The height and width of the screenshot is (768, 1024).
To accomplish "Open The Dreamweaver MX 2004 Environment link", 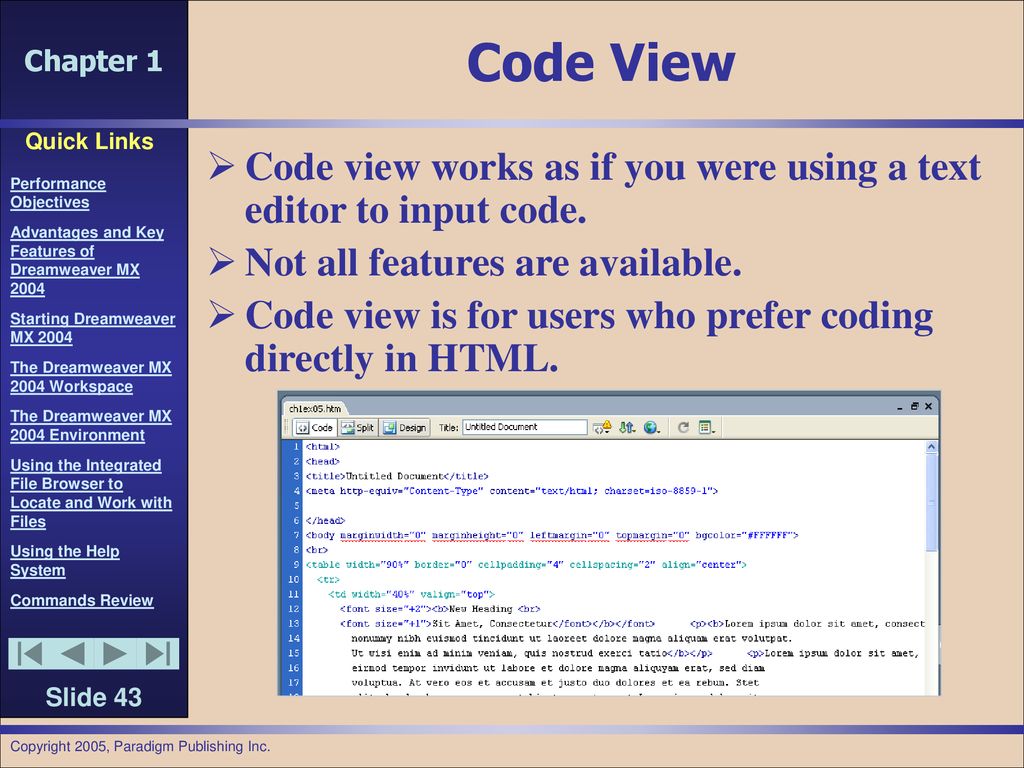I will pyautogui.click(x=91, y=426).
